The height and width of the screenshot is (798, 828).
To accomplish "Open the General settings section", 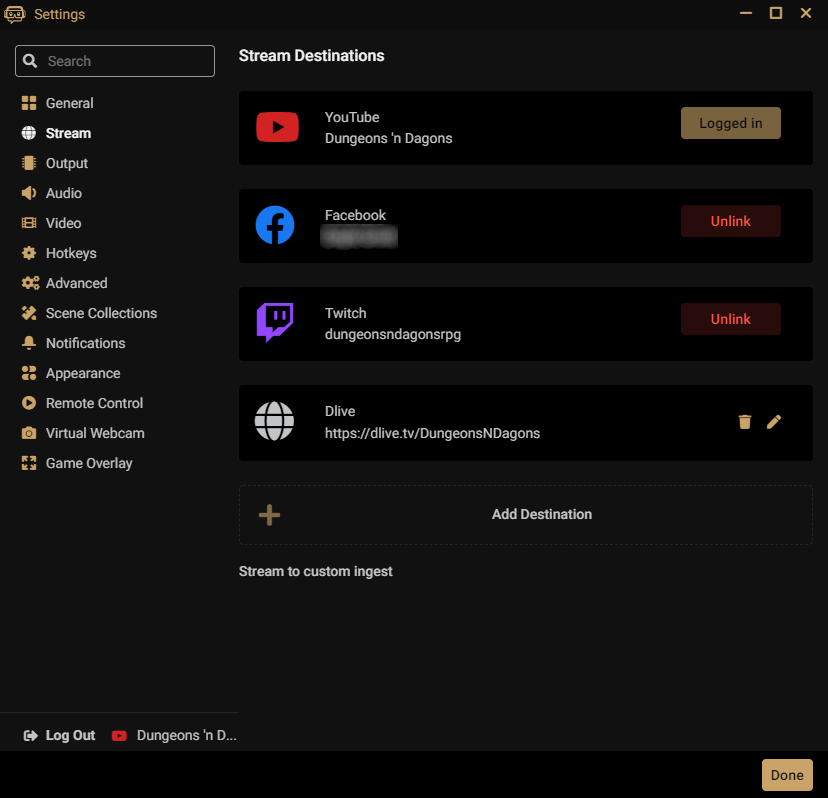I will coord(69,103).
